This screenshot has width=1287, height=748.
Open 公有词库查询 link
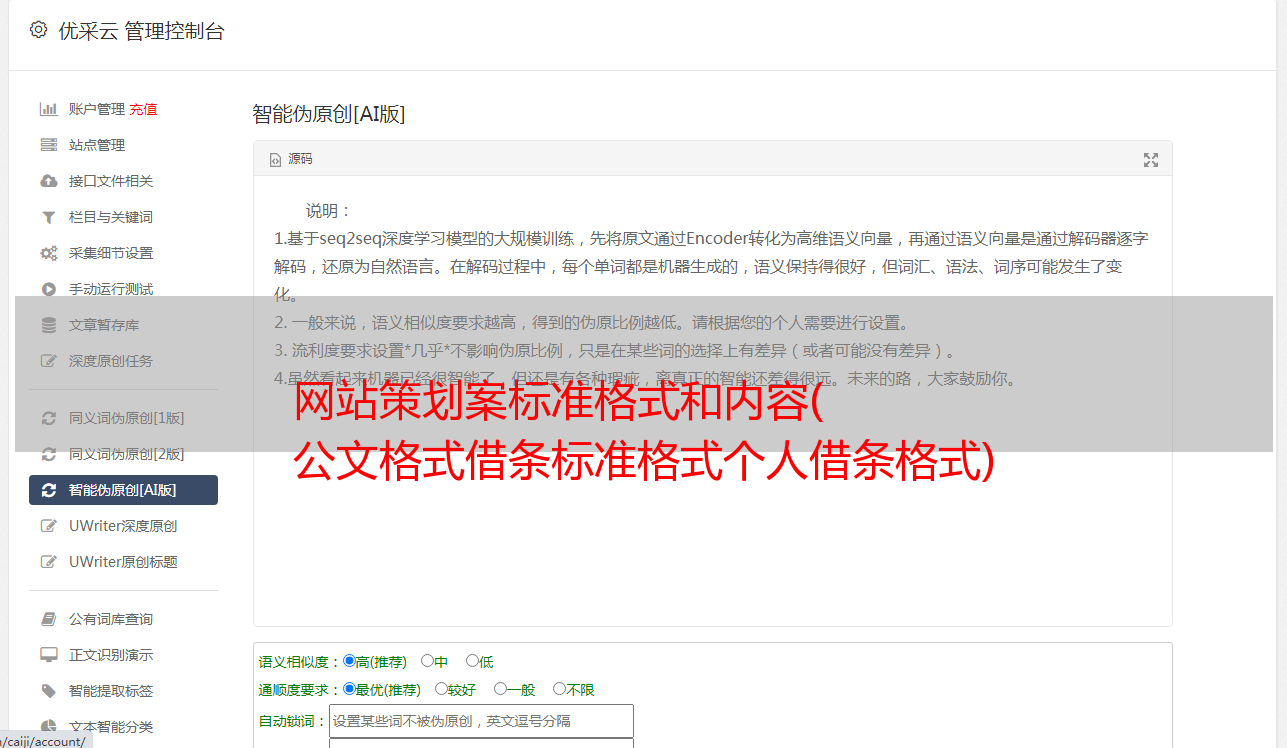111,619
